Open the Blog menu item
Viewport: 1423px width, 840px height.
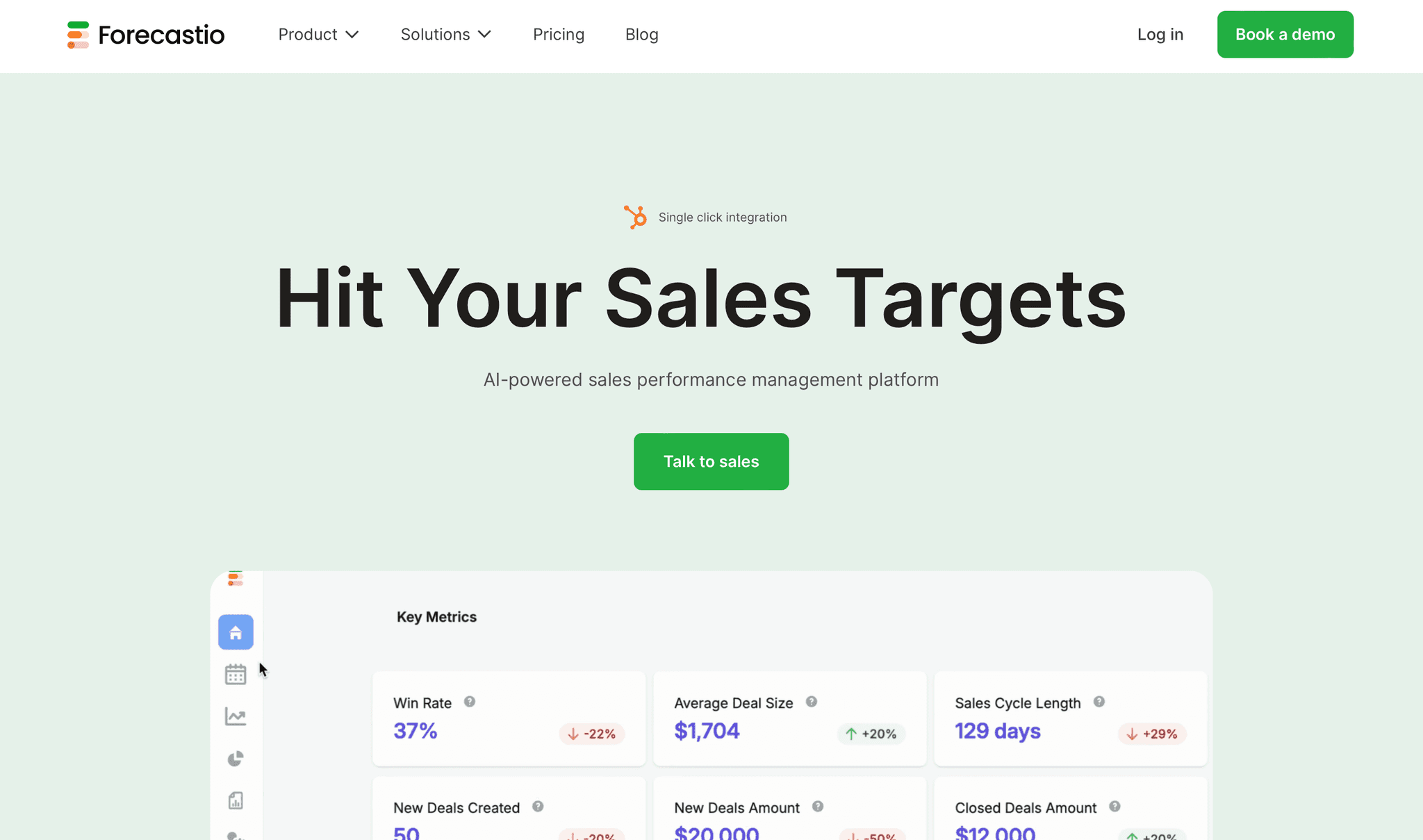(641, 34)
